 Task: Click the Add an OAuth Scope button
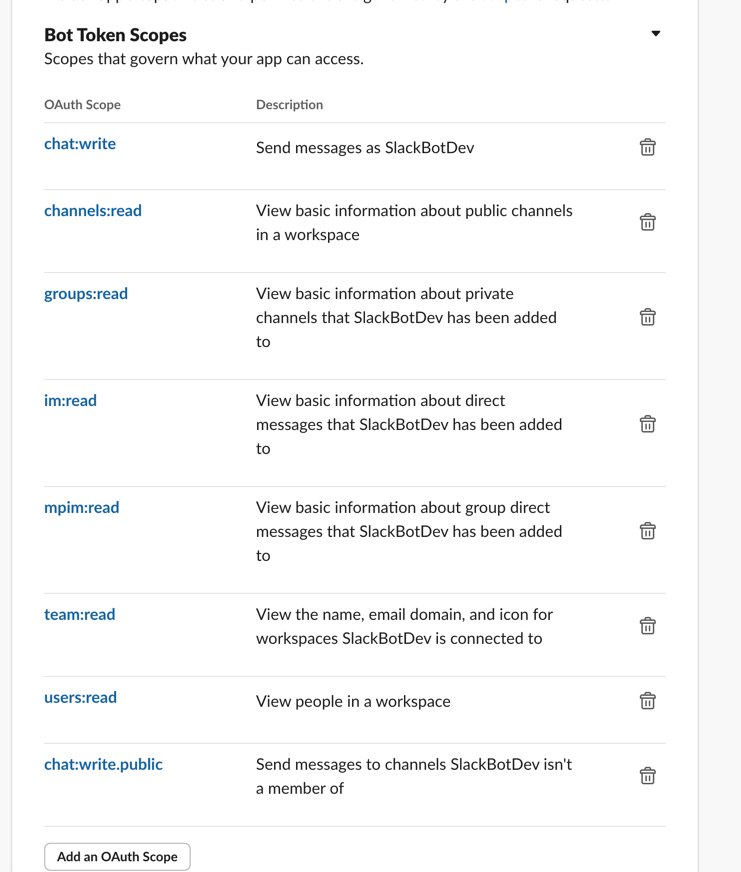pos(117,856)
